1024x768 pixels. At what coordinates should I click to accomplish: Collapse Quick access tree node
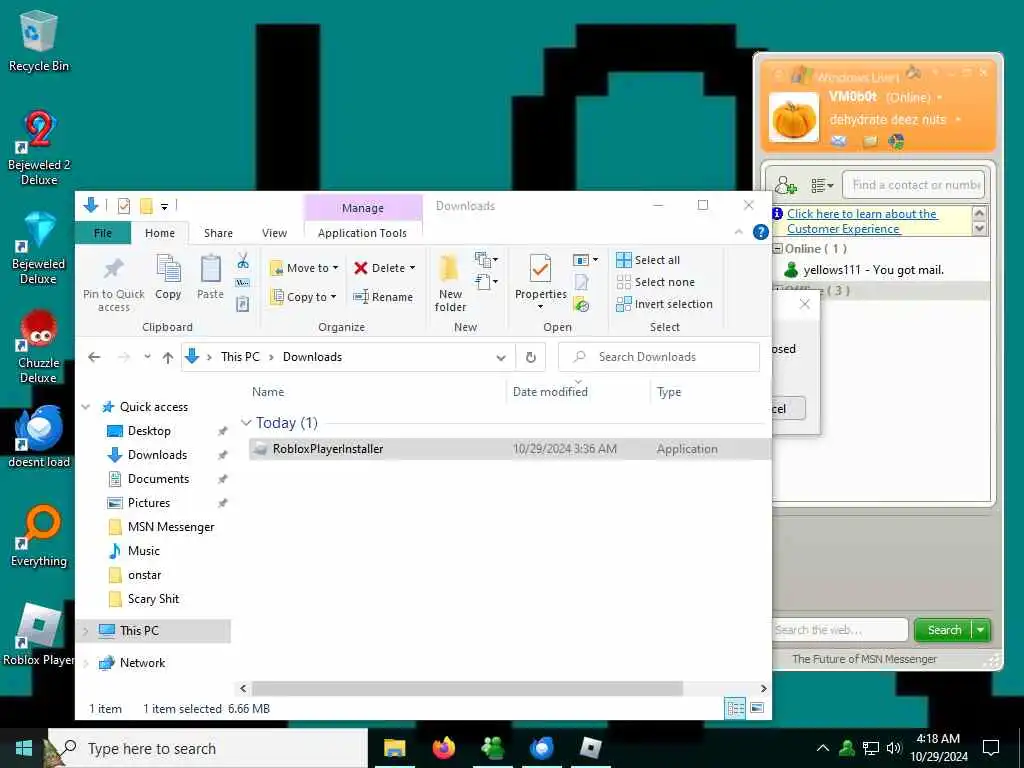(x=86, y=407)
